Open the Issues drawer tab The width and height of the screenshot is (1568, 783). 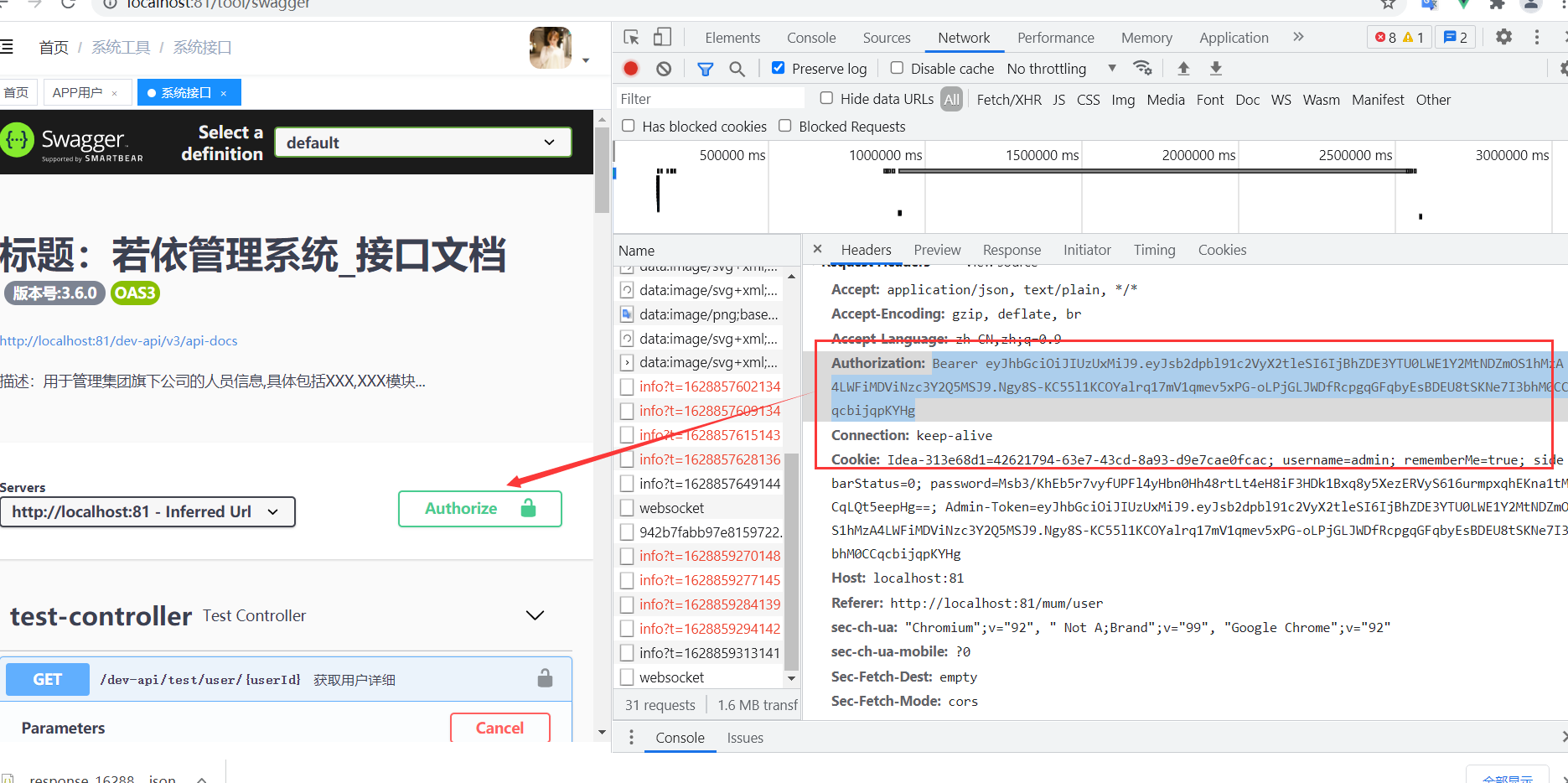point(745,738)
